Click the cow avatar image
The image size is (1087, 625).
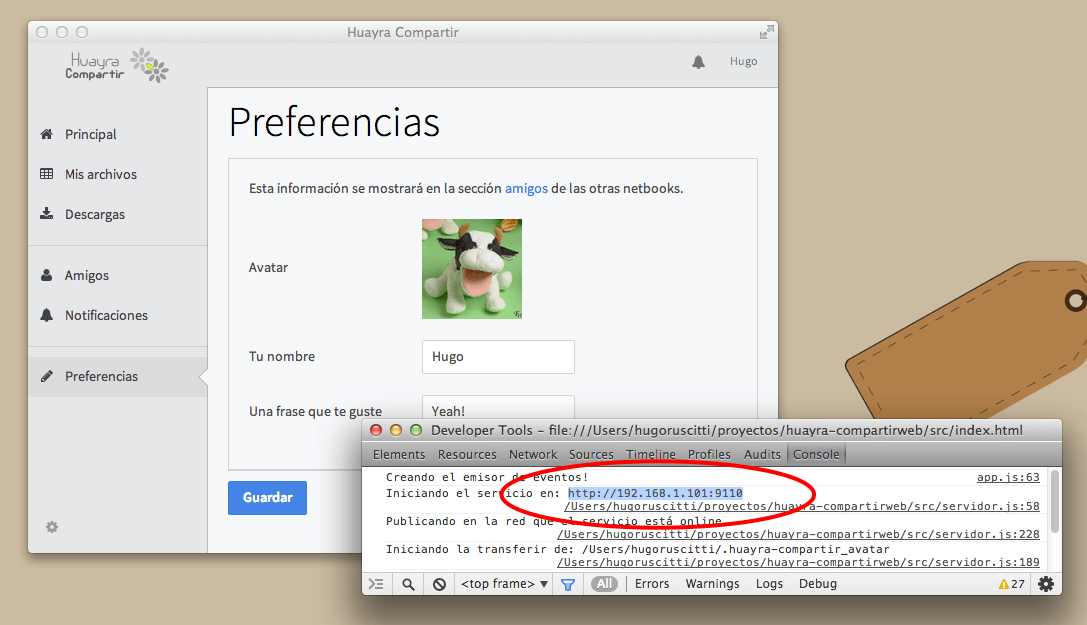[x=472, y=269]
